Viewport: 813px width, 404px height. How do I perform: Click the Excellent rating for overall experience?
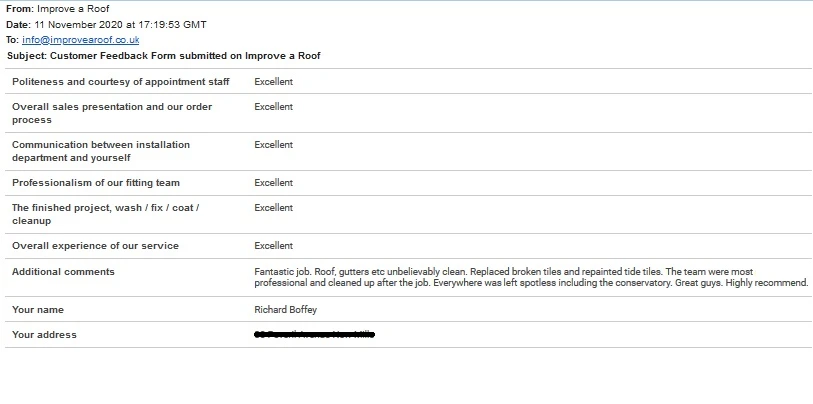[x=273, y=246]
